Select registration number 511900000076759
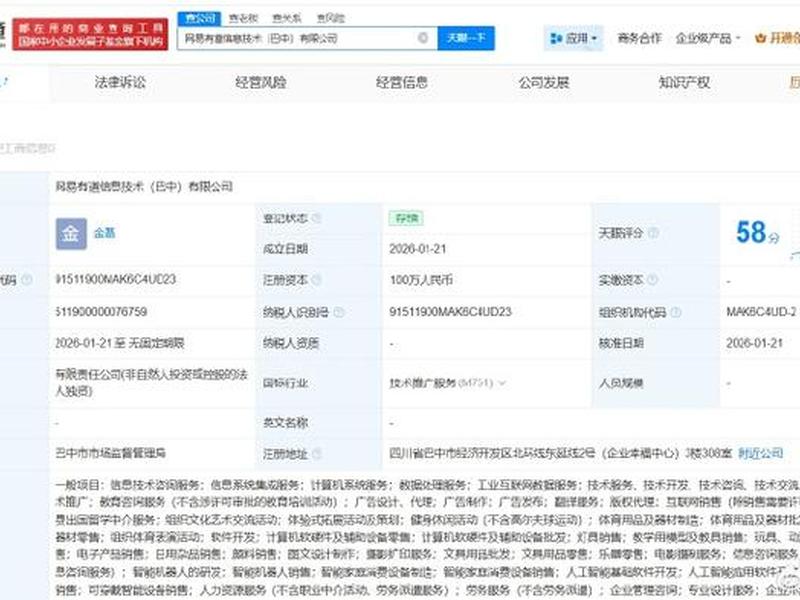Viewport: 800px width, 600px height. 102,312
